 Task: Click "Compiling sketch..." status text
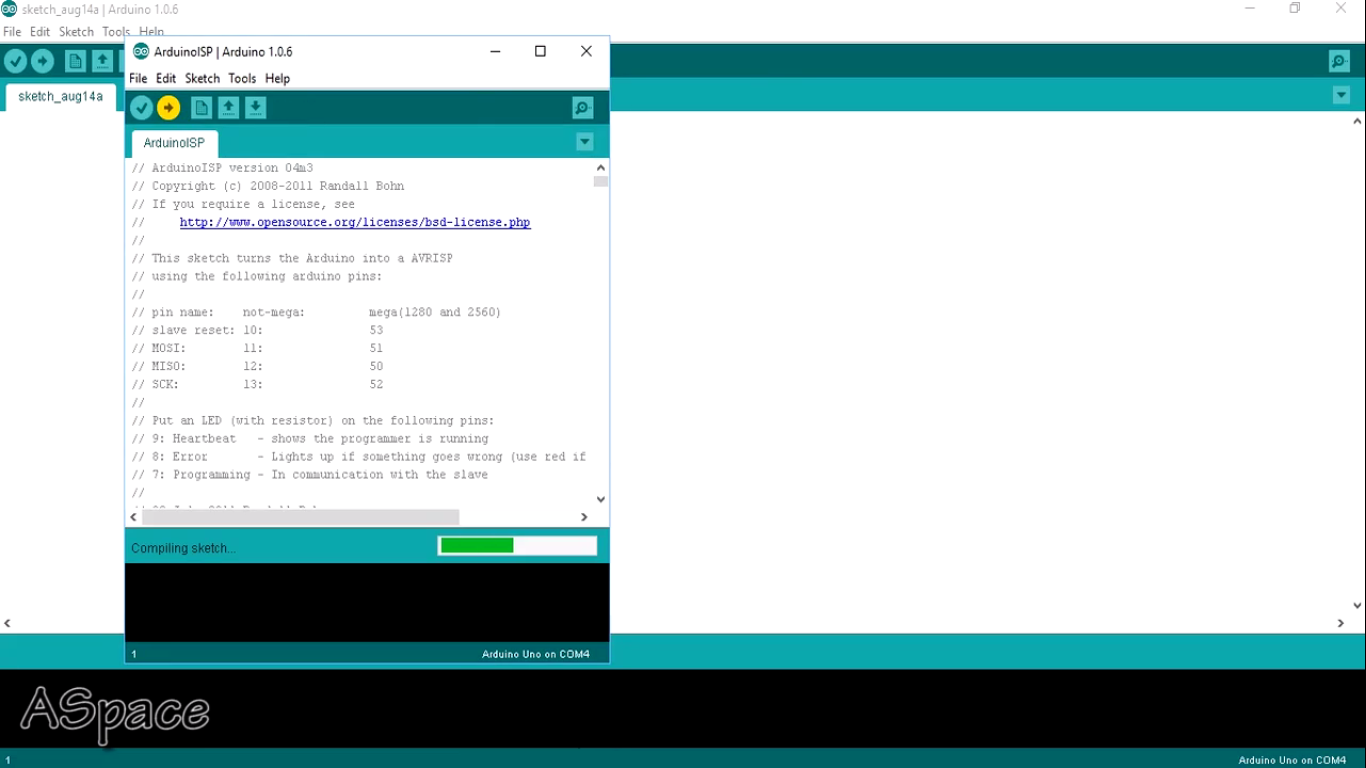[183, 548]
